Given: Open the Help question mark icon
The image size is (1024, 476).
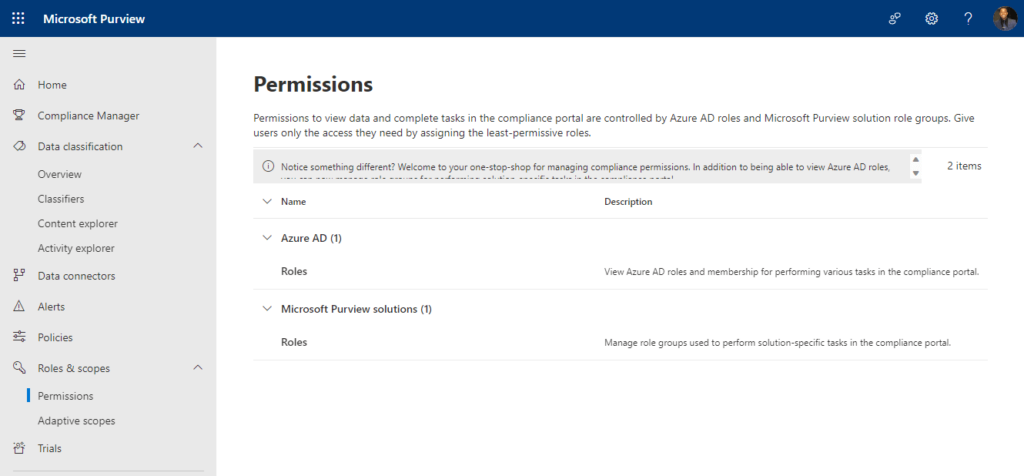Looking at the screenshot, I should pyautogui.click(x=968, y=18).
